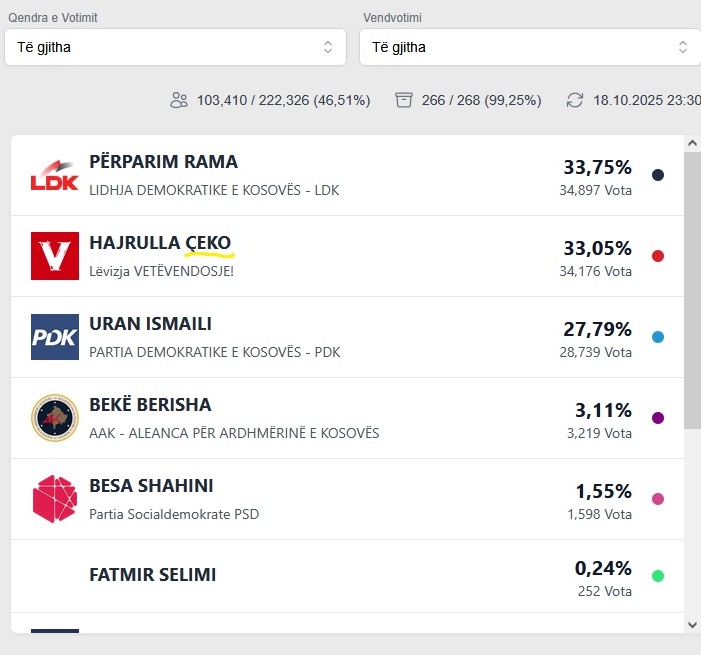Open the Qendra e Votimit dropdown
The width and height of the screenshot is (701, 655).
pyautogui.click(x=175, y=47)
